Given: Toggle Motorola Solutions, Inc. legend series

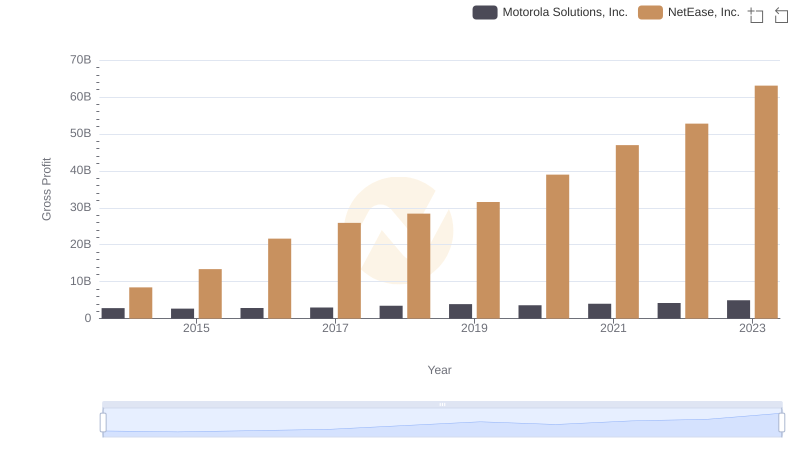Looking at the screenshot, I should coord(550,12).
